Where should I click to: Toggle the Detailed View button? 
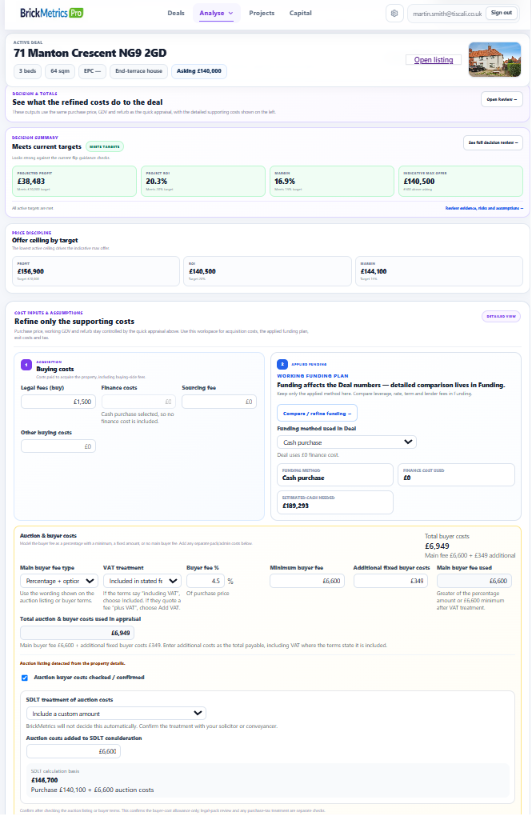pos(501,317)
